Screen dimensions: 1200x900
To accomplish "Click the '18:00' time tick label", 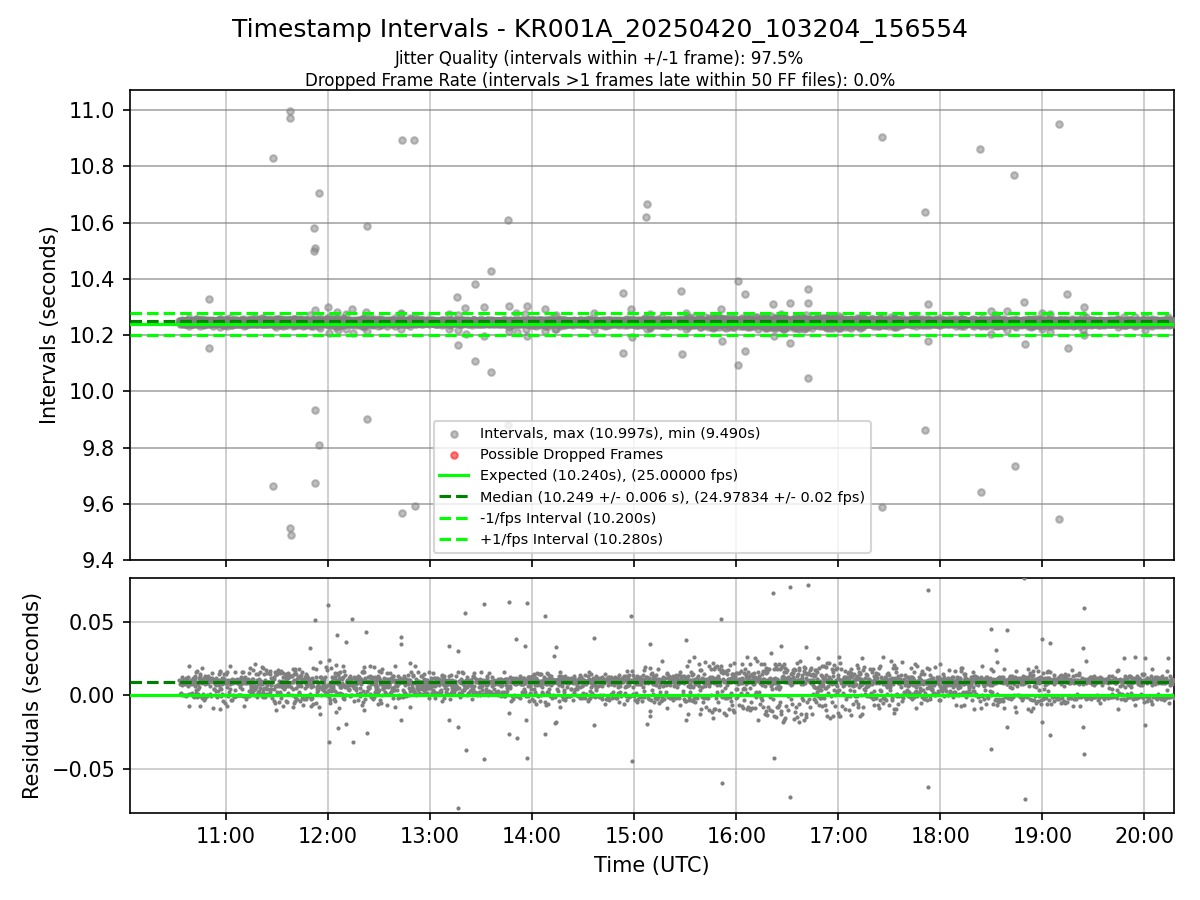I will click(940, 834).
